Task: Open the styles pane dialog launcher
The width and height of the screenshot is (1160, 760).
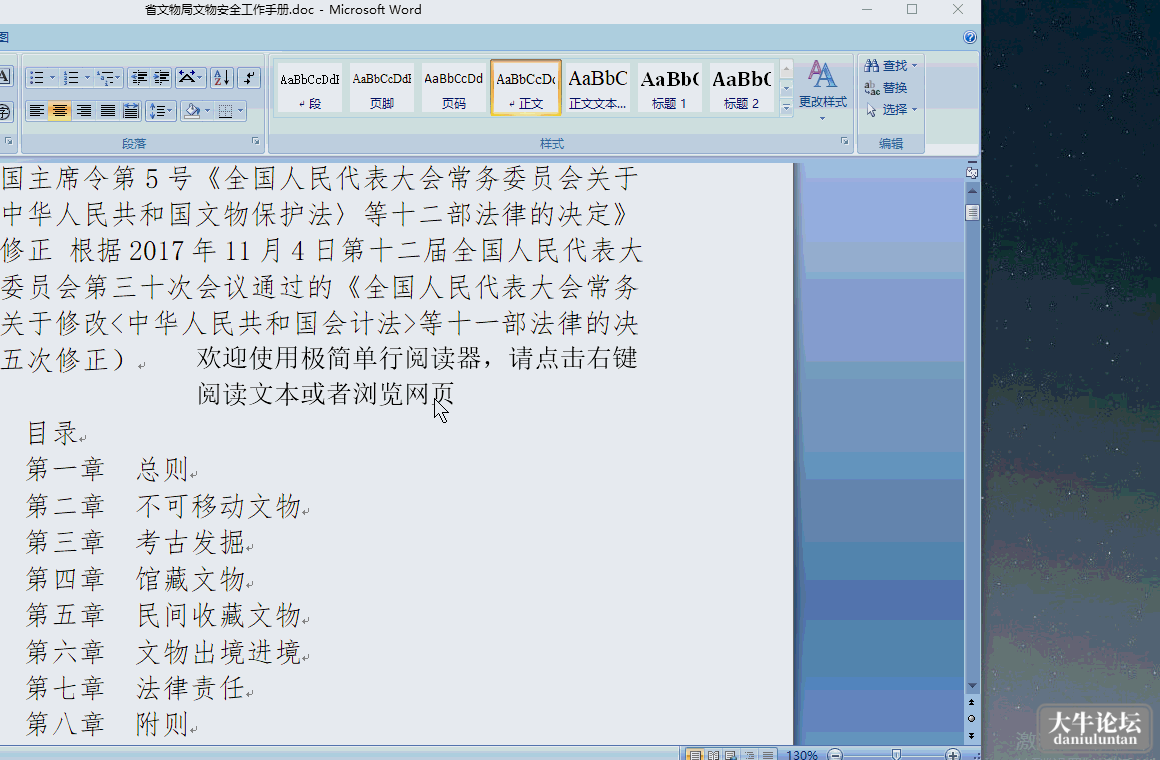Action: pyautogui.click(x=844, y=141)
